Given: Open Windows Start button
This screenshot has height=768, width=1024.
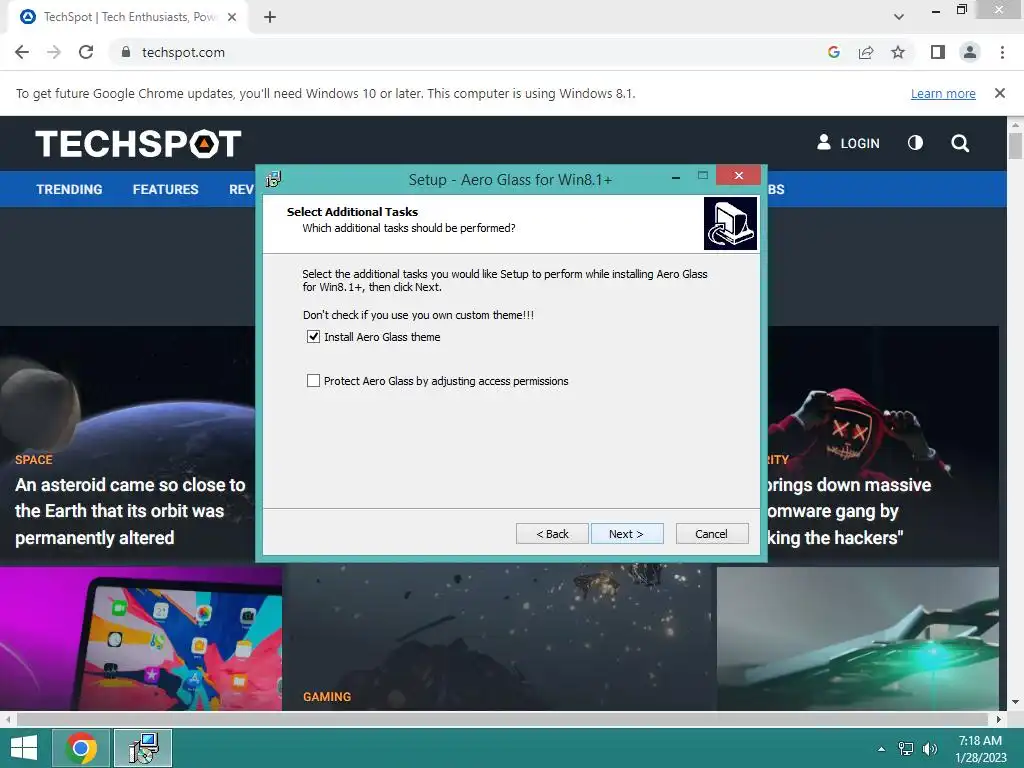Looking at the screenshot, I should tap(24, 748).
